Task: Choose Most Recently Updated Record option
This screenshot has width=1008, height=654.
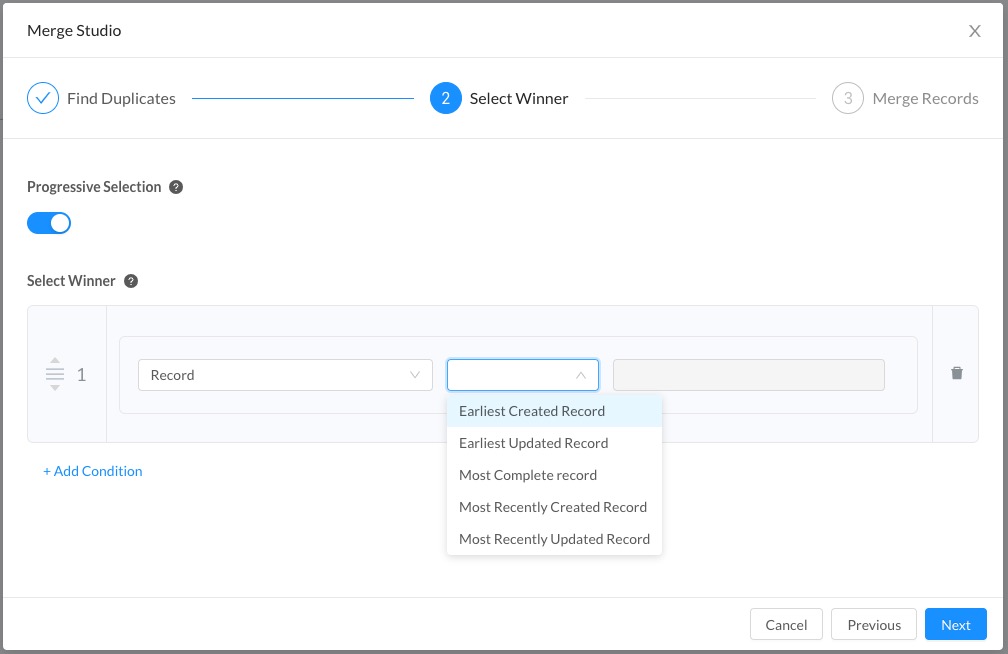Action: [x=554, y=540]
